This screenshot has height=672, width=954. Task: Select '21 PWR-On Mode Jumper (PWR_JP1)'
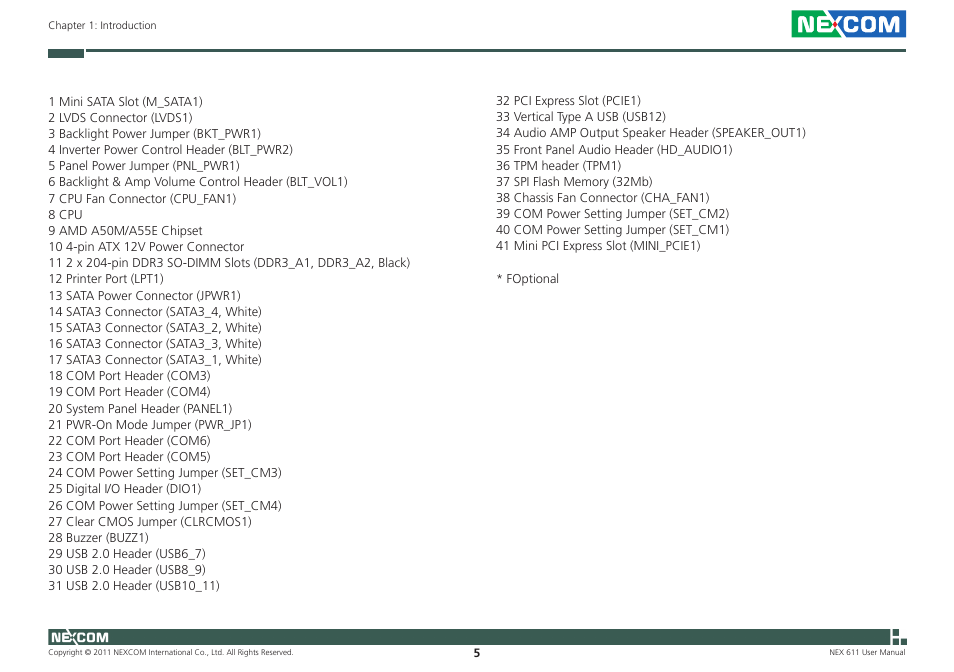[x=150, y=424]
